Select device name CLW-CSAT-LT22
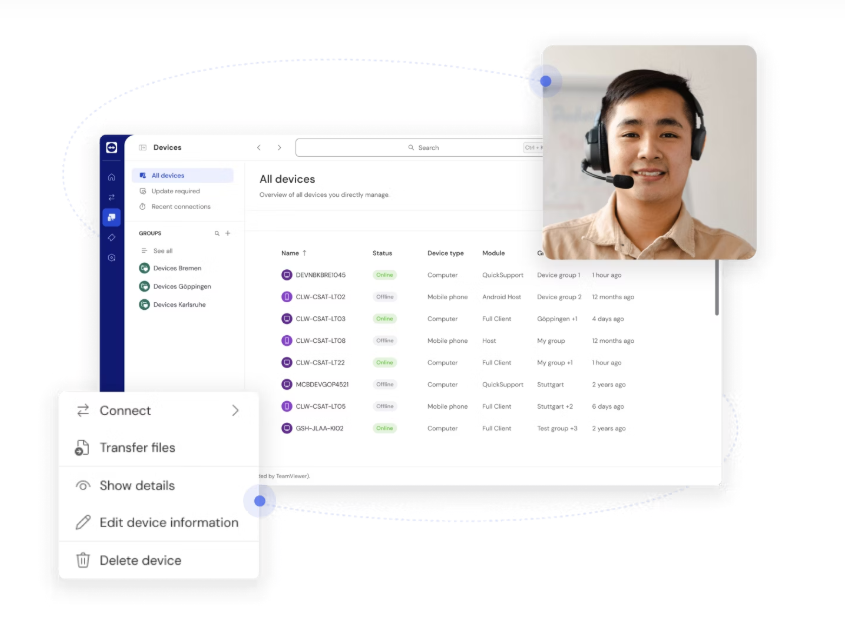 [x=320, y=363]
